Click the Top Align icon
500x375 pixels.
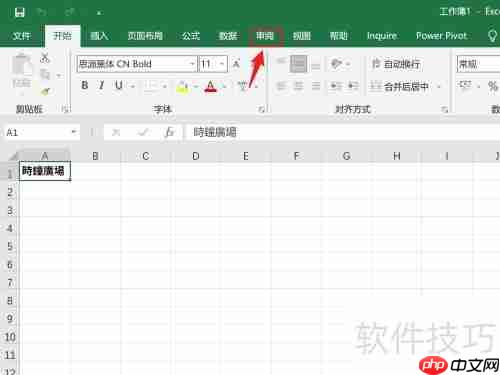(x=281, y=62)
